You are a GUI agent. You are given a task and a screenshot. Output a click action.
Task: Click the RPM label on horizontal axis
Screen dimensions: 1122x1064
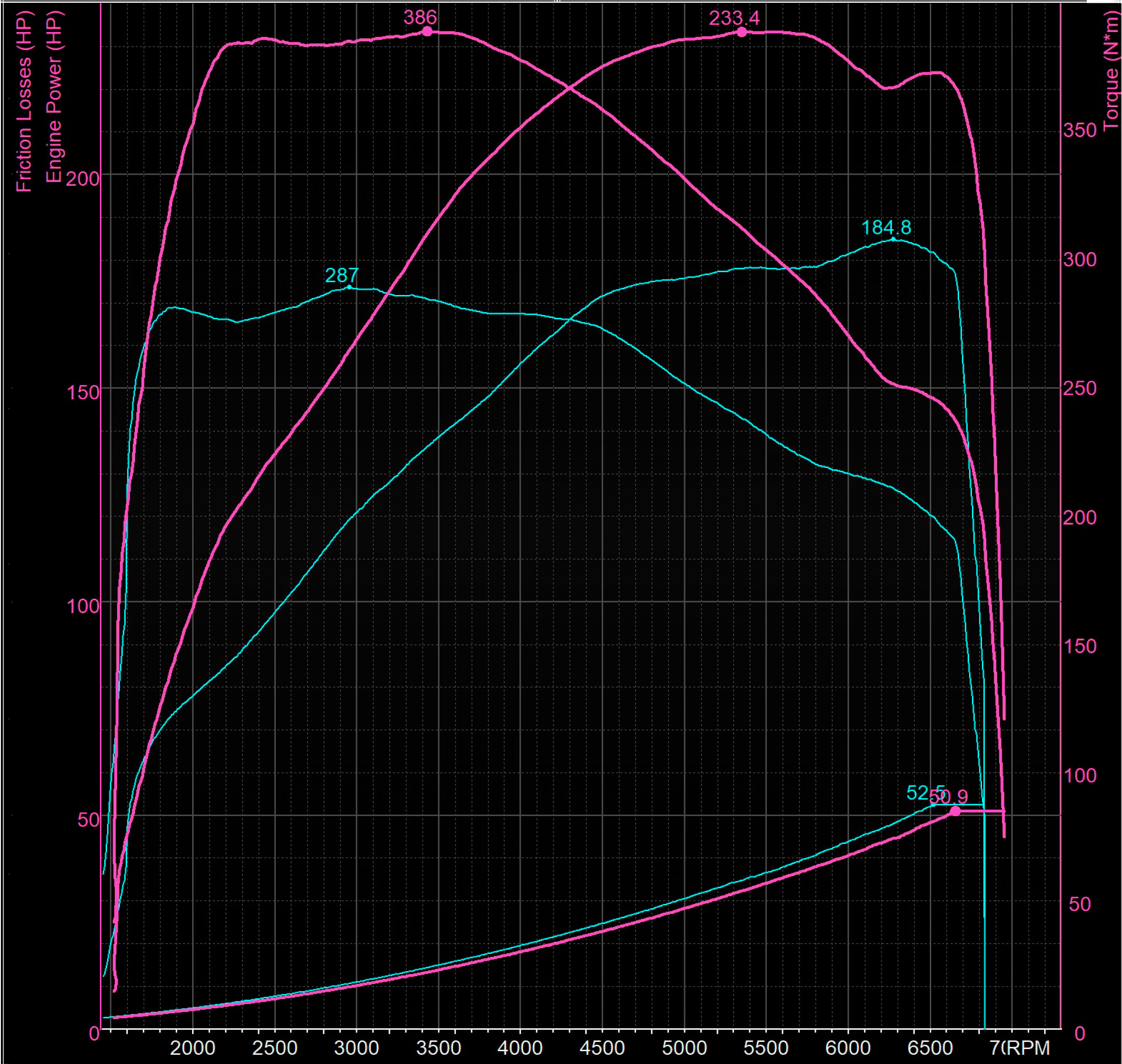[1029, 1048]
